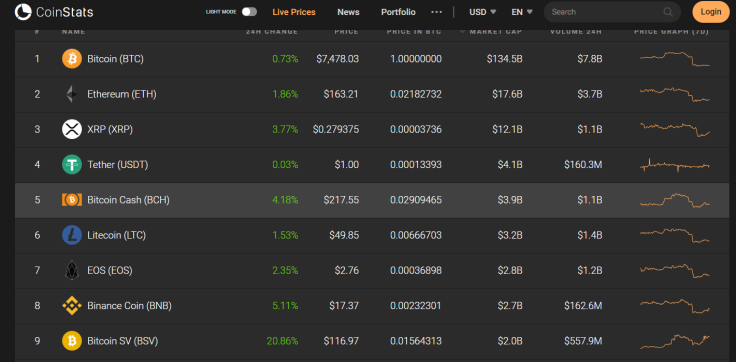Click the Ethereum (ETH) coin icon

coord(72,94)
